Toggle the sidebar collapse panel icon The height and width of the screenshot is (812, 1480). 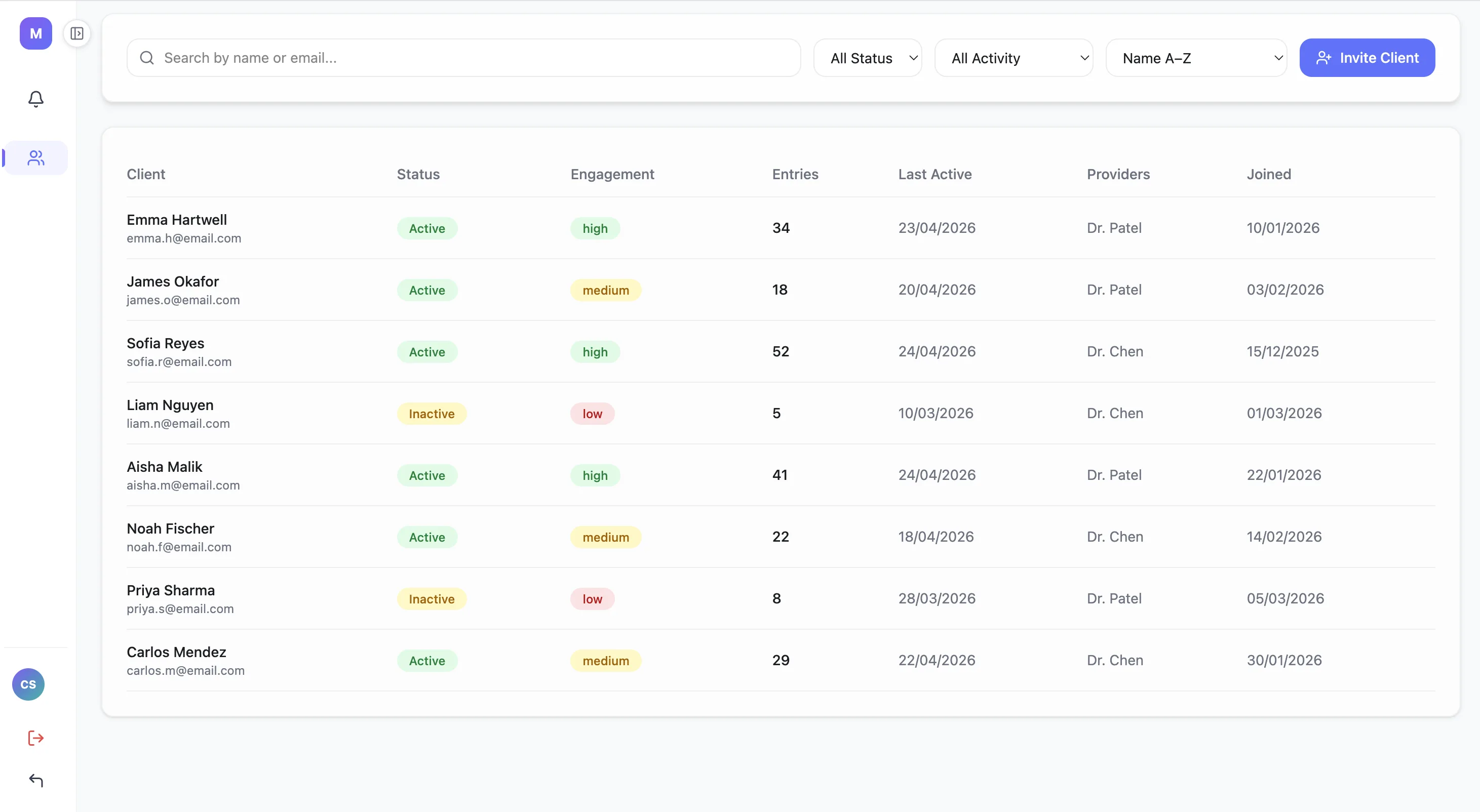coord(77,33)
